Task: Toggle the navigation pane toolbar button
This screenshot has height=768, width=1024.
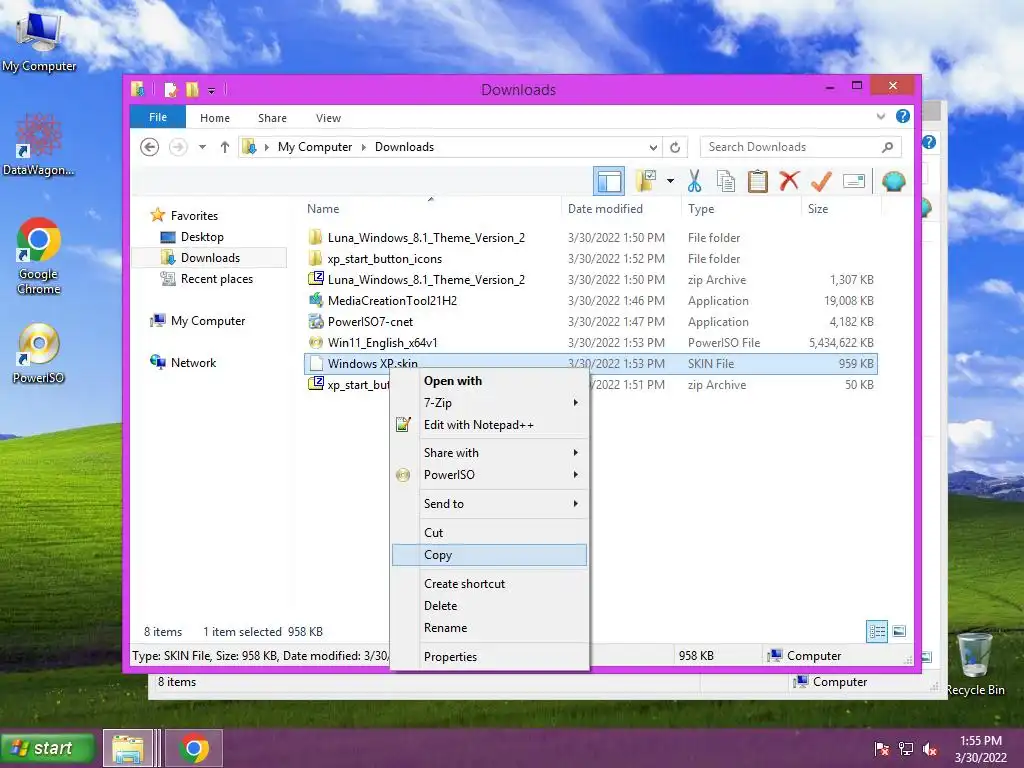Action: click(609, 181)
